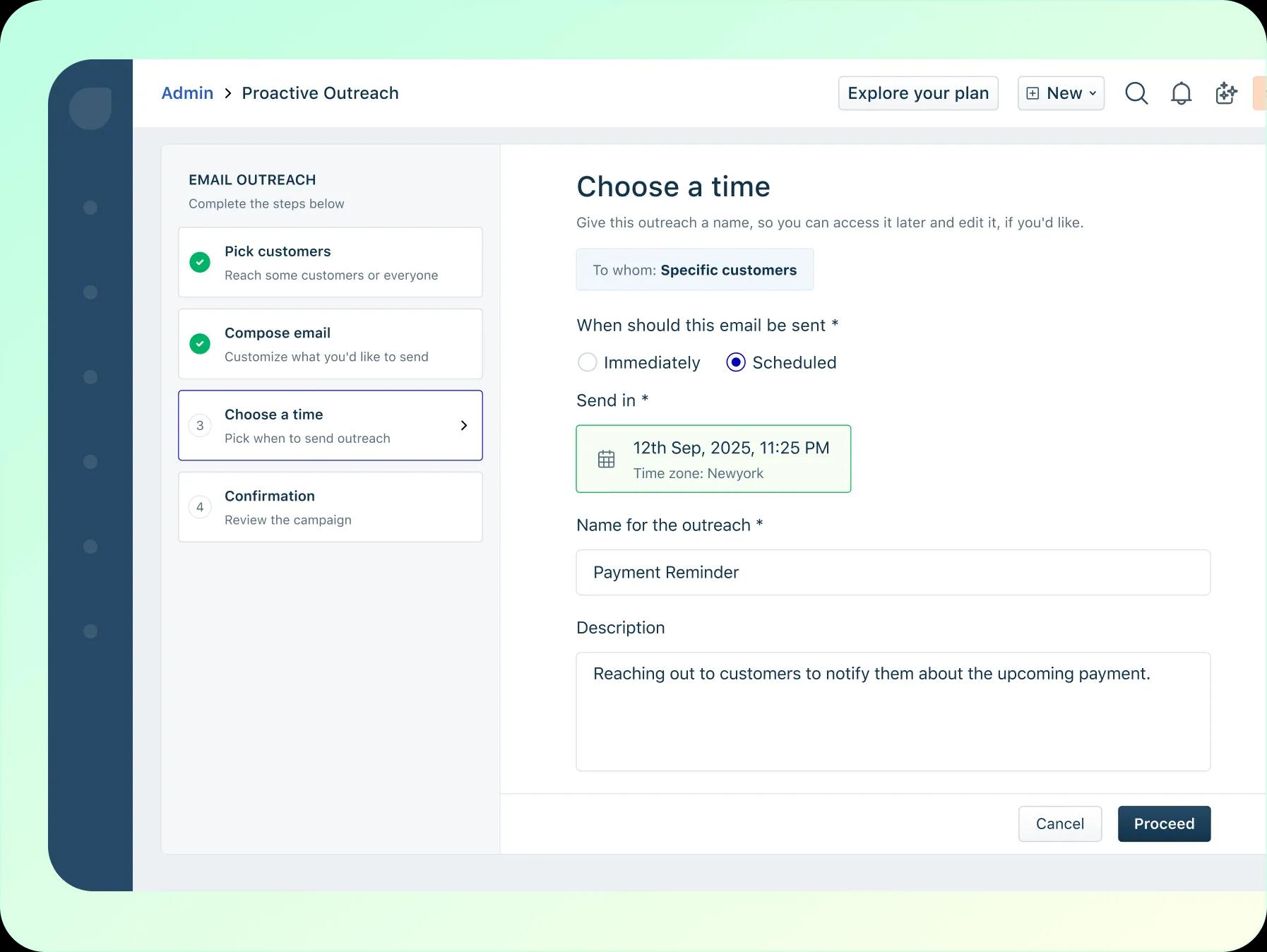Click green checkmark beside Pick customers

200,262
